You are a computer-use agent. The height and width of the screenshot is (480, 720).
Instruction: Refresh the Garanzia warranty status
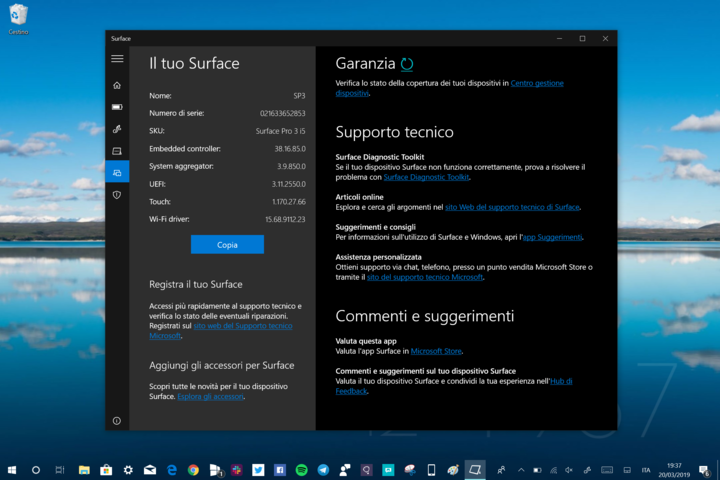coord(407,64)
